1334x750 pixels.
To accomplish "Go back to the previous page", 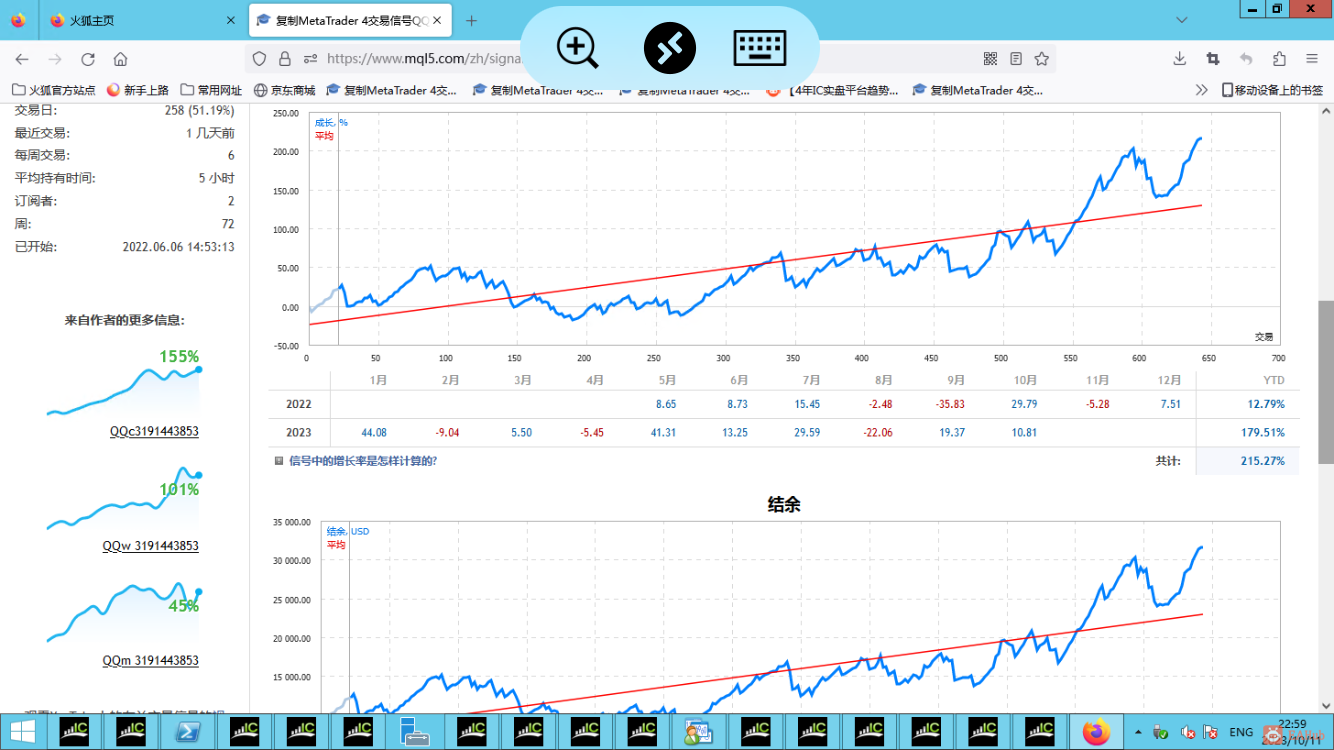I will point(22,59).
